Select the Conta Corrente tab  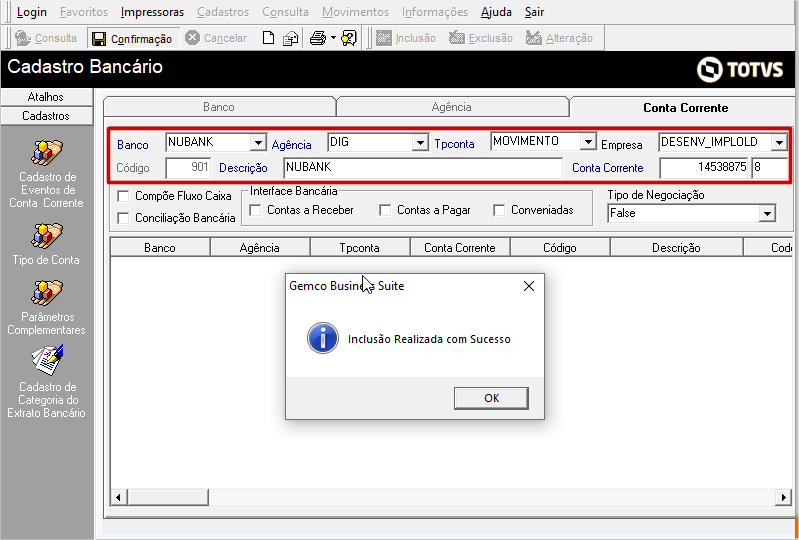pos(685,107)
